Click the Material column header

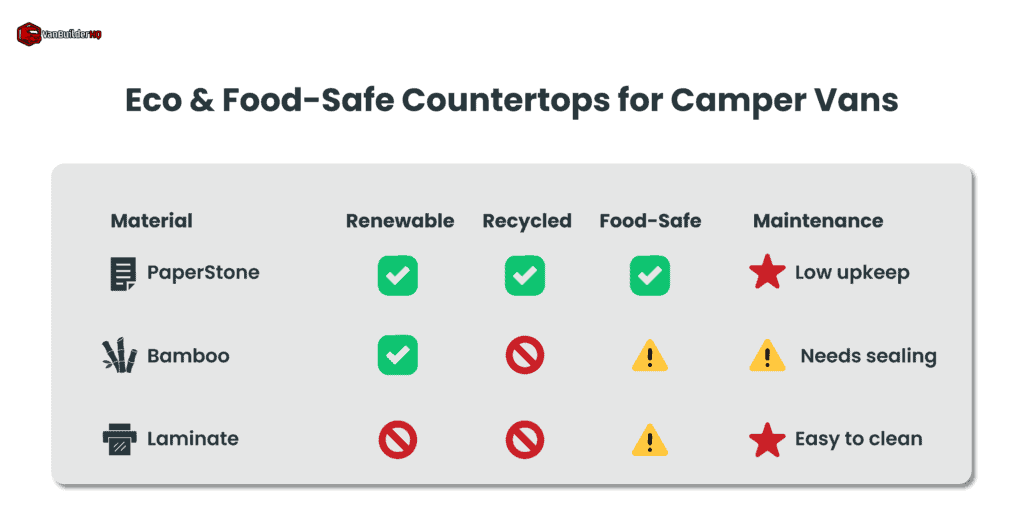coord(151,221)
